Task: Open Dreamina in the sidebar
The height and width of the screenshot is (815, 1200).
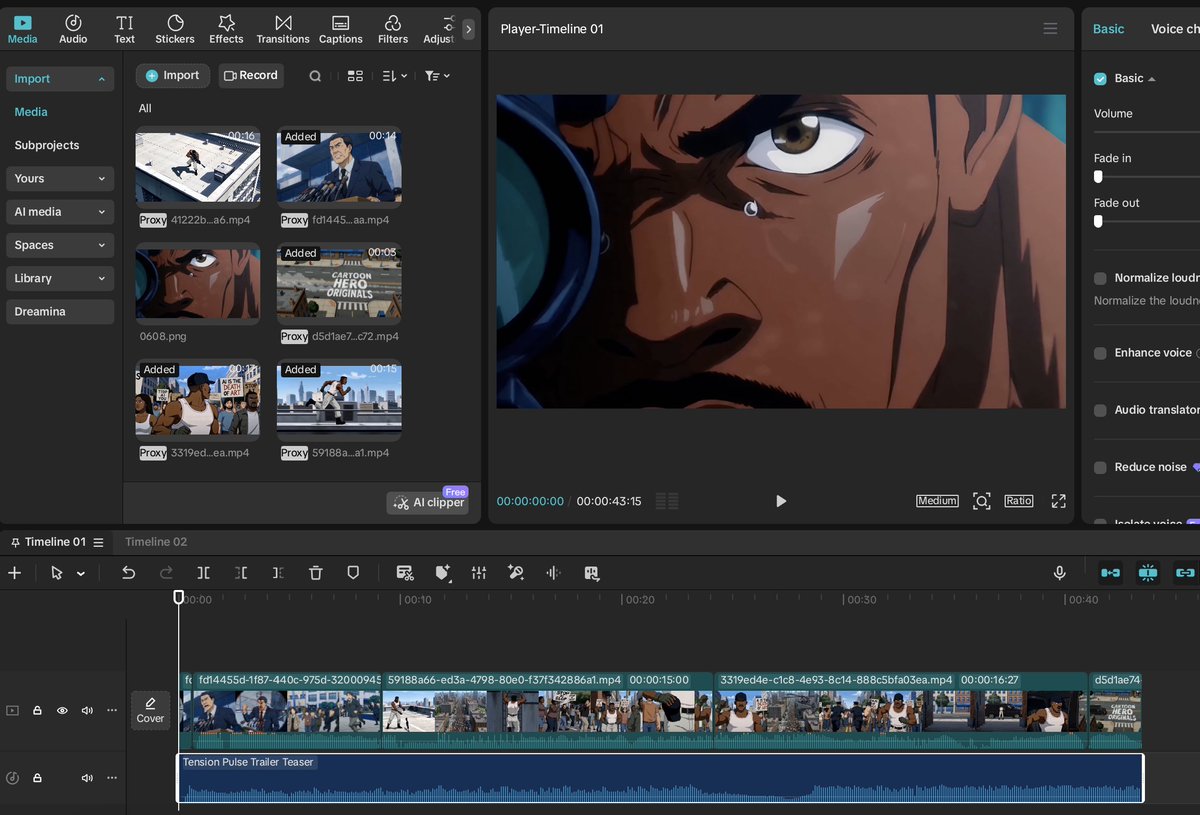Action: coord(60,311)
